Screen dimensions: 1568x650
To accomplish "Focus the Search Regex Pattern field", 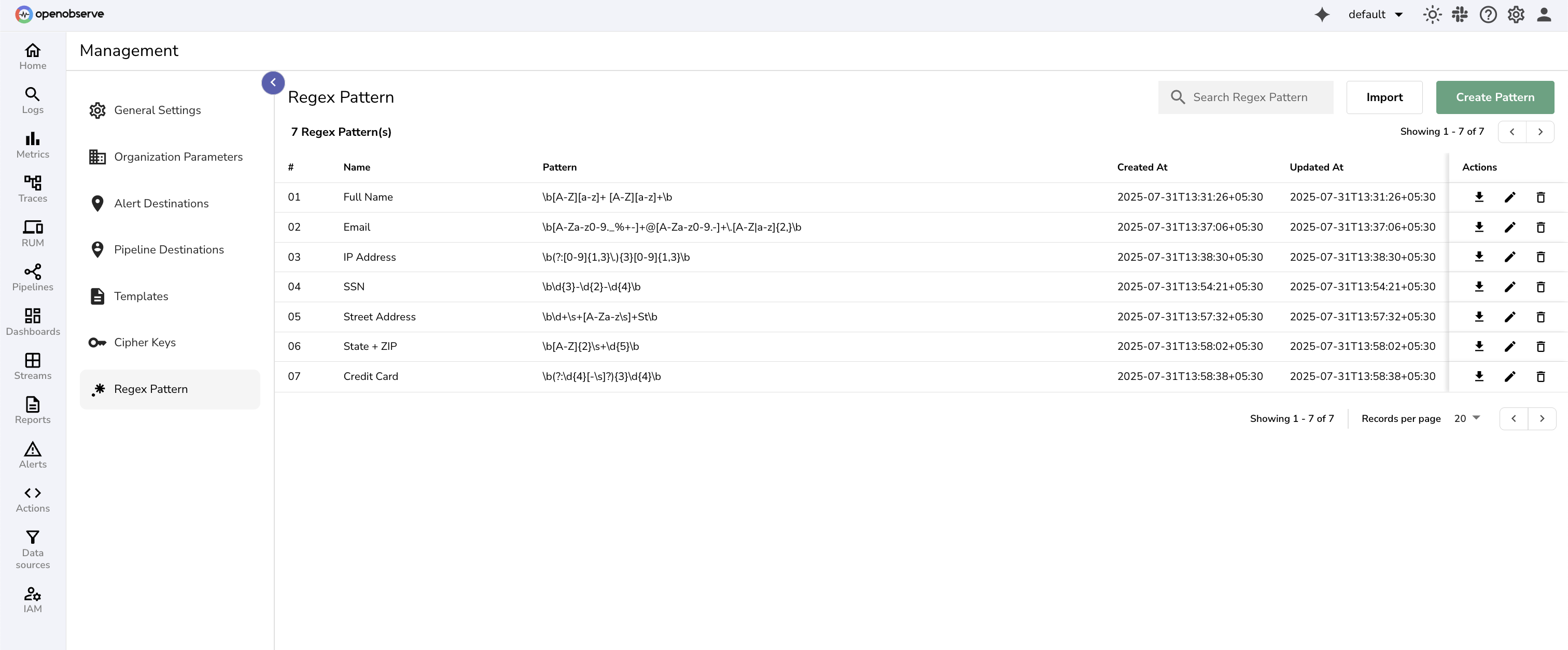I will pos(1245,97).
